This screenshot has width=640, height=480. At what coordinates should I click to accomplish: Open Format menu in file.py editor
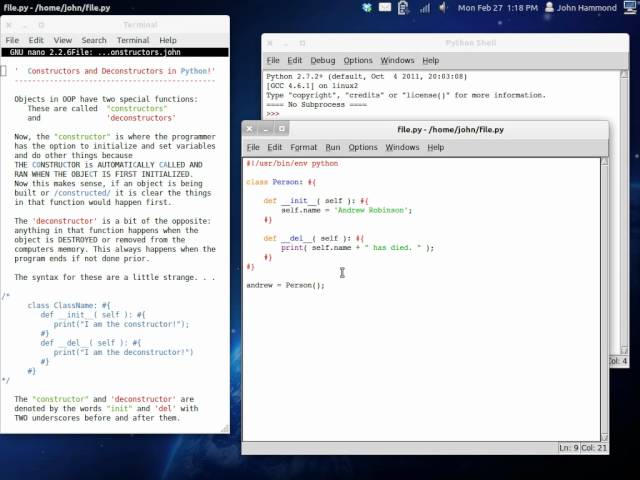pyautogui.click(x=303, y=147)
